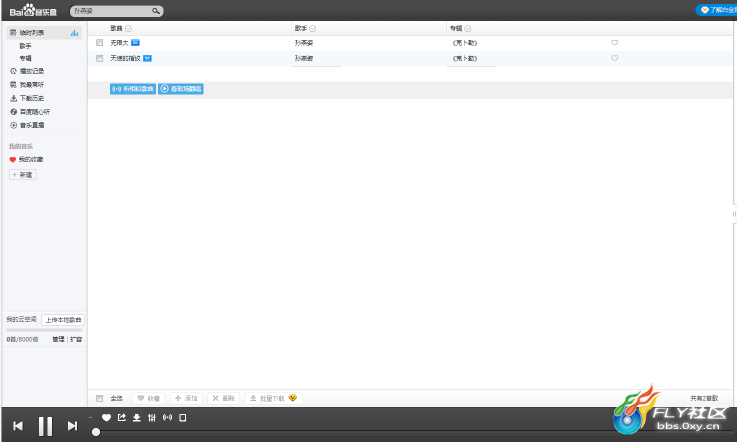Open the 歌曲 column dropdown arrow
This screenshot has width=737, height=442.
pos(128,29)
